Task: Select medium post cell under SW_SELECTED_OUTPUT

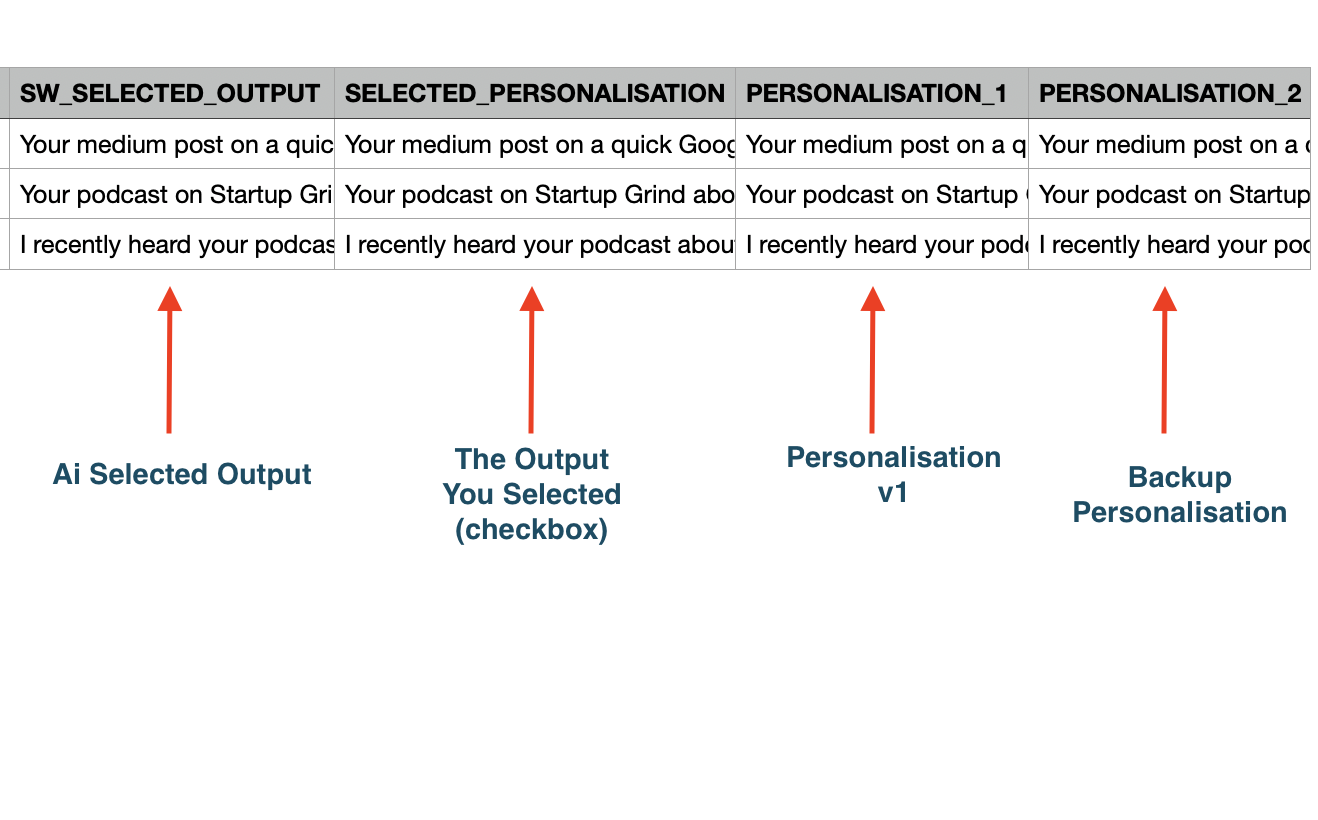Action: click(171, 145)
